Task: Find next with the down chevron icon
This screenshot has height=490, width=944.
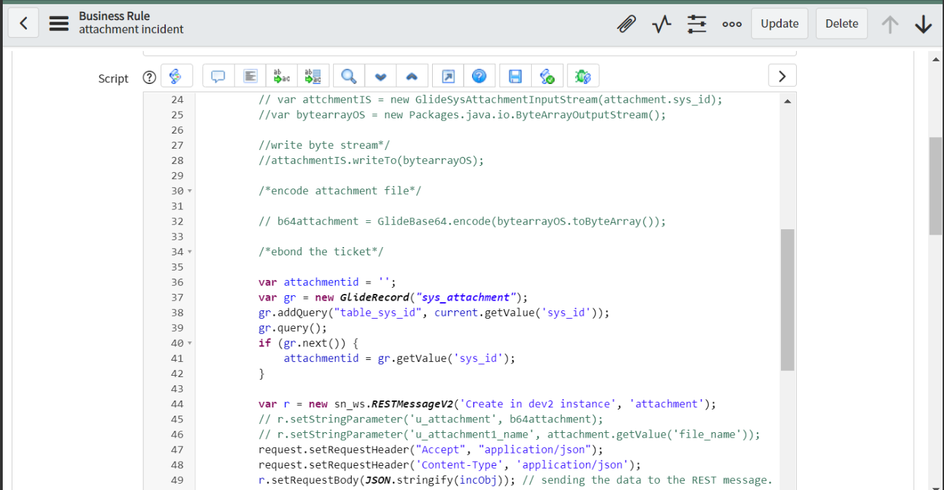Action: coord(380,76)
